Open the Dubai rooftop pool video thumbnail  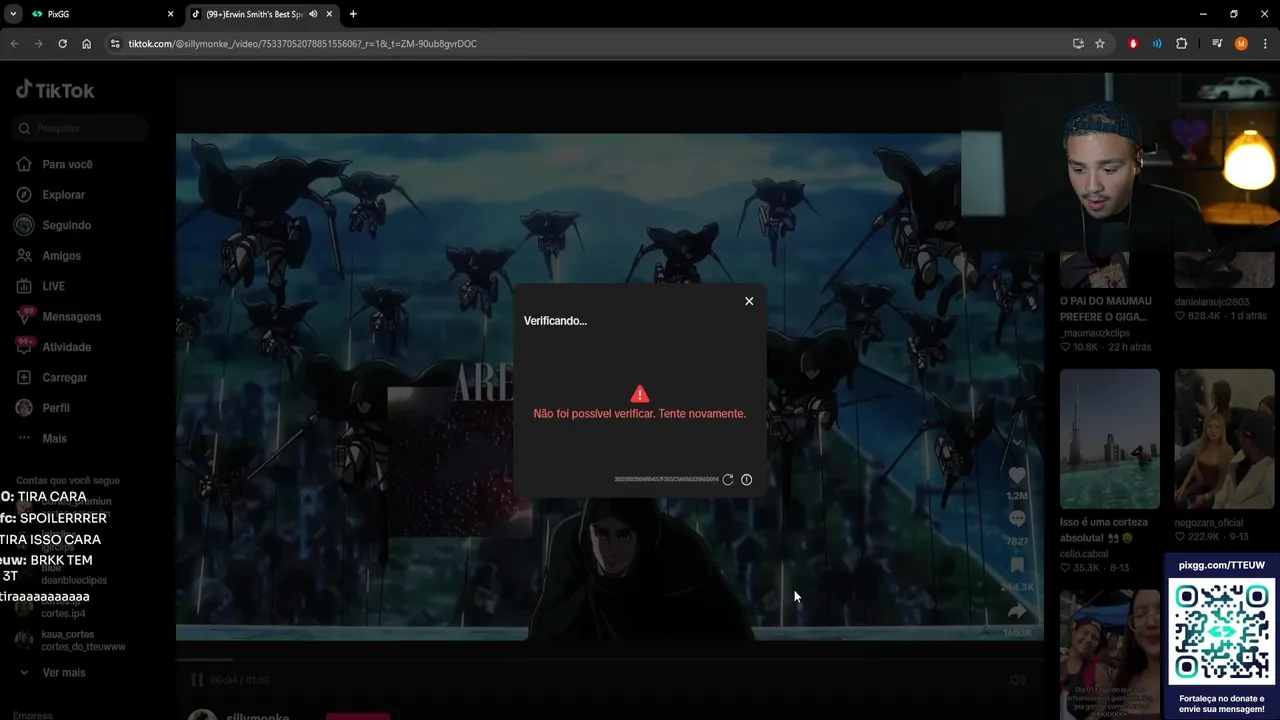point(1110,439)
